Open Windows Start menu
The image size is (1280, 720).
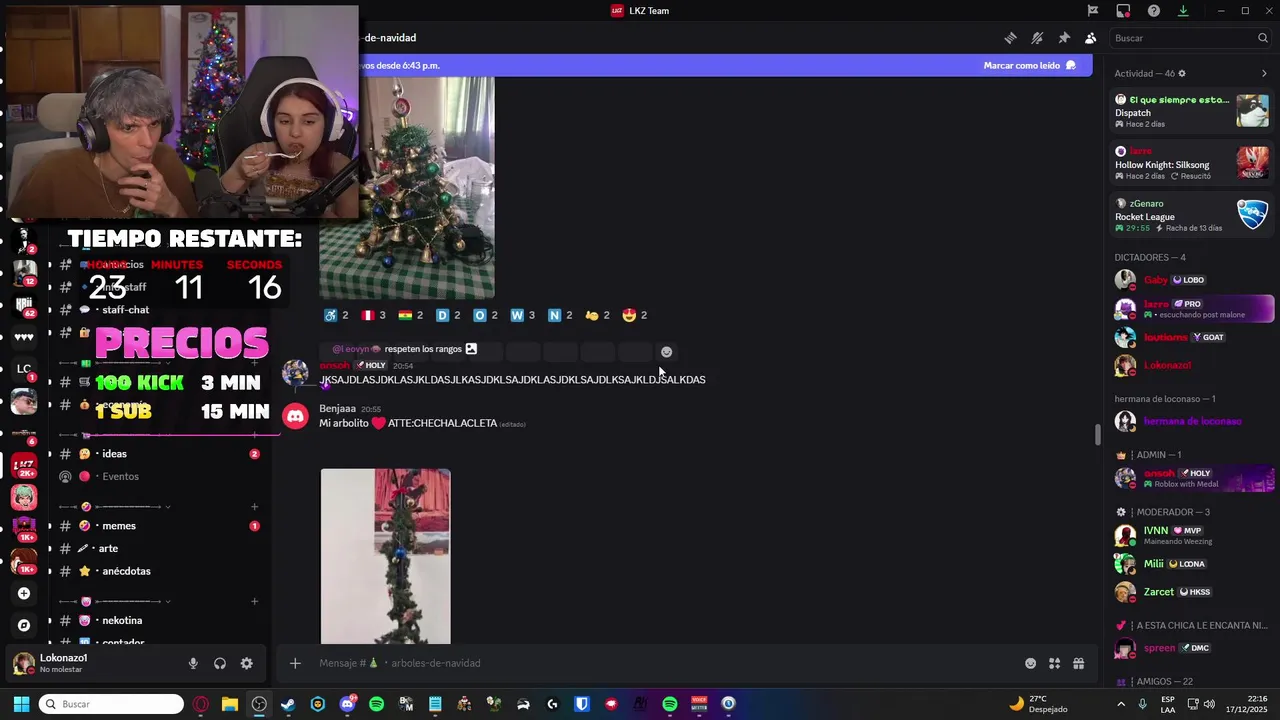point(21,704)
